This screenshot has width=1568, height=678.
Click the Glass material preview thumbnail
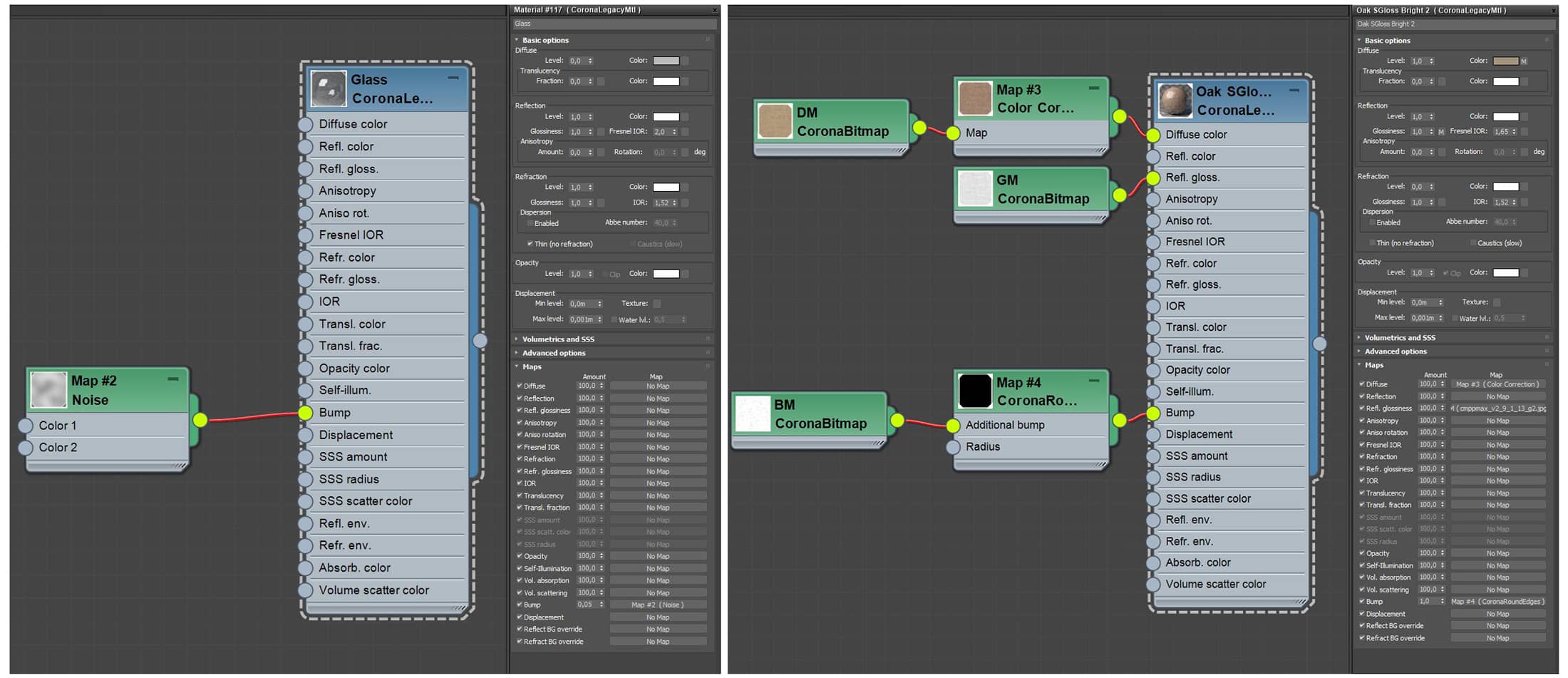tap(329, 89)
